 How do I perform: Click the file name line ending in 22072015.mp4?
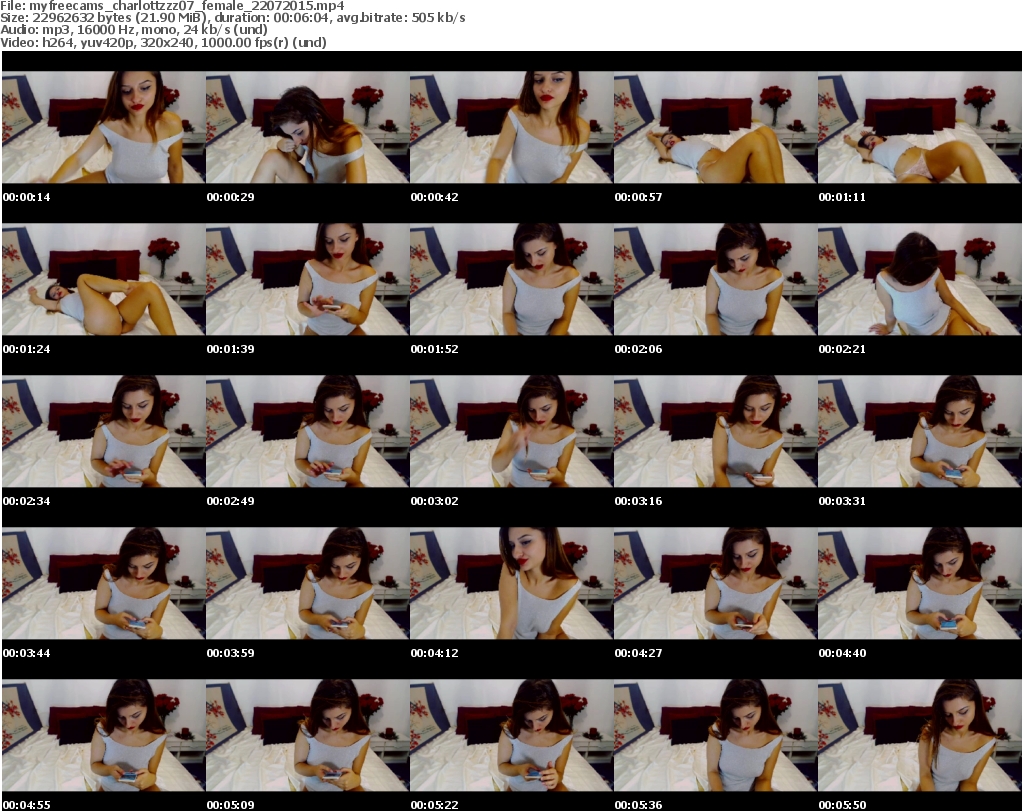(x=172, y=5)
